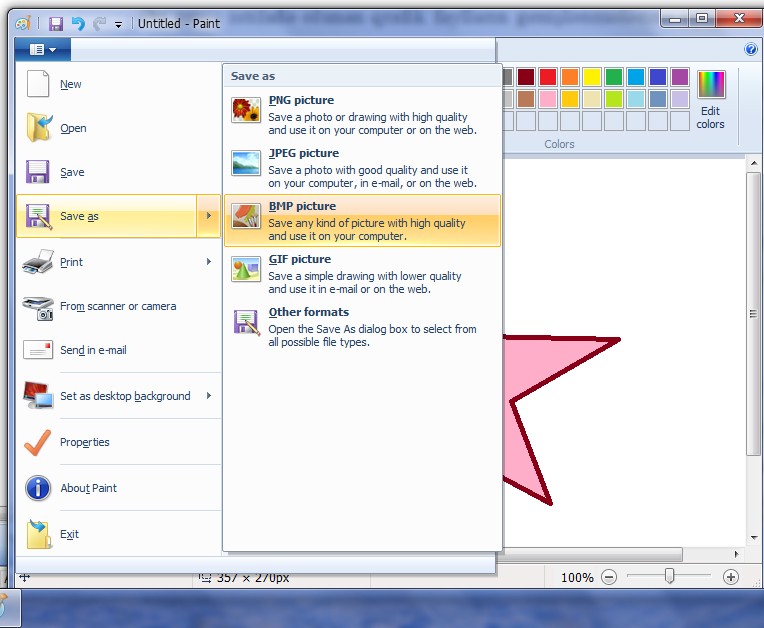
Task: Pick the purple color swatch
Action: coord(679,76)
